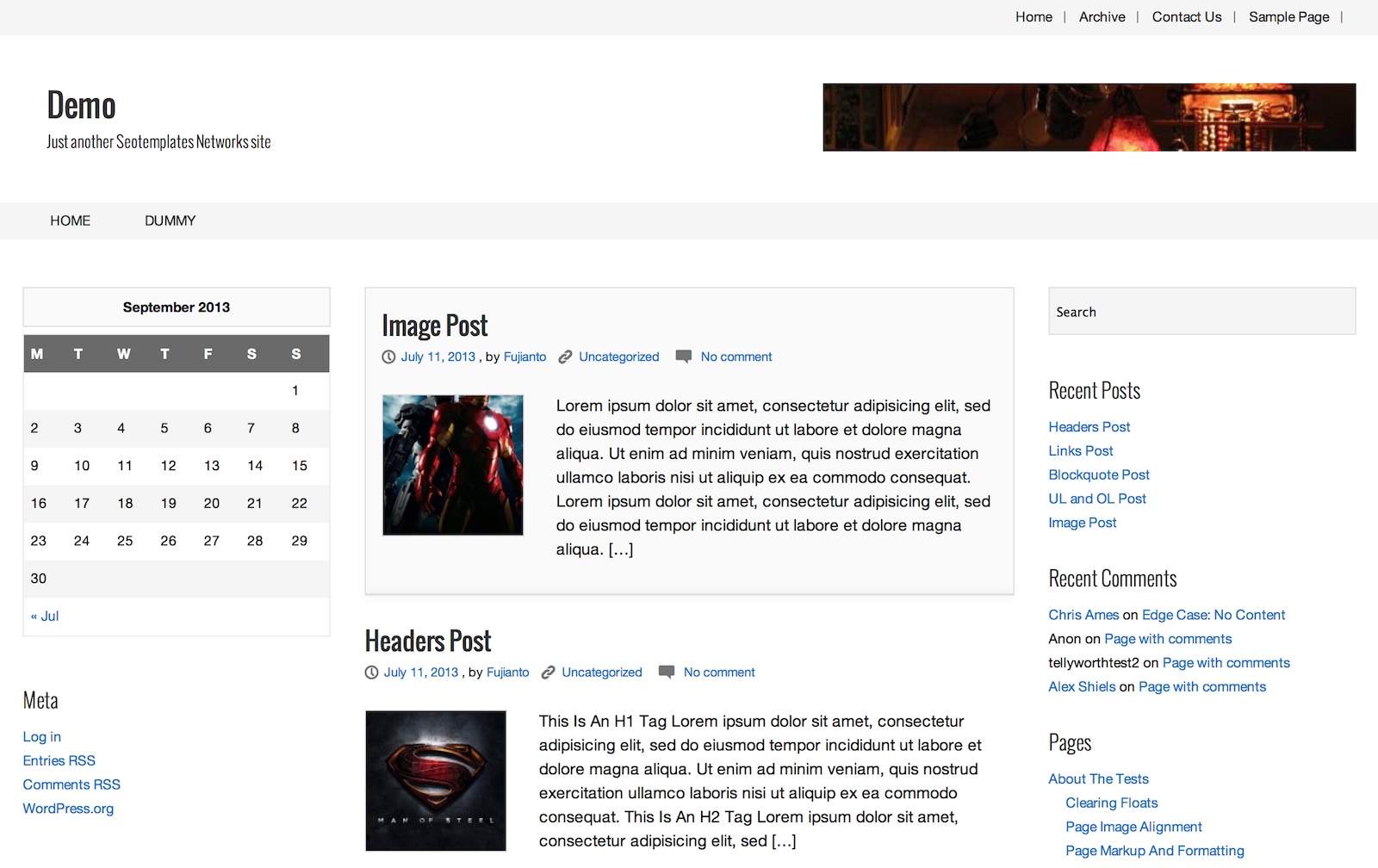Select Contact Us in the top menu
The width and height of the screenshot is (1378, 868).
1186,17
